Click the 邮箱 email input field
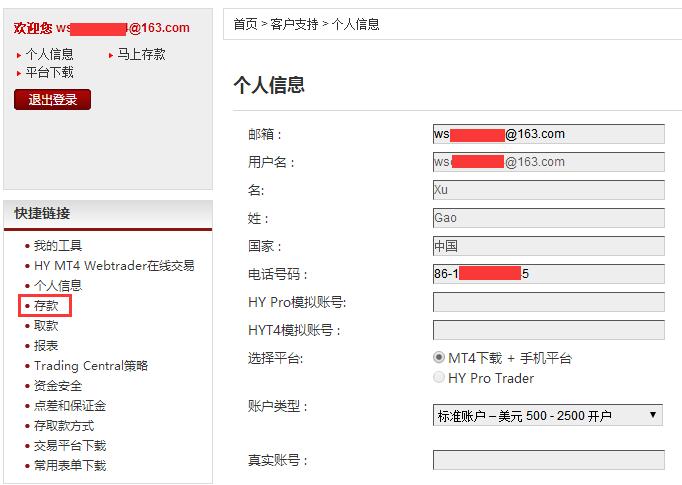682x485 pixels. (x=548, y=134)
